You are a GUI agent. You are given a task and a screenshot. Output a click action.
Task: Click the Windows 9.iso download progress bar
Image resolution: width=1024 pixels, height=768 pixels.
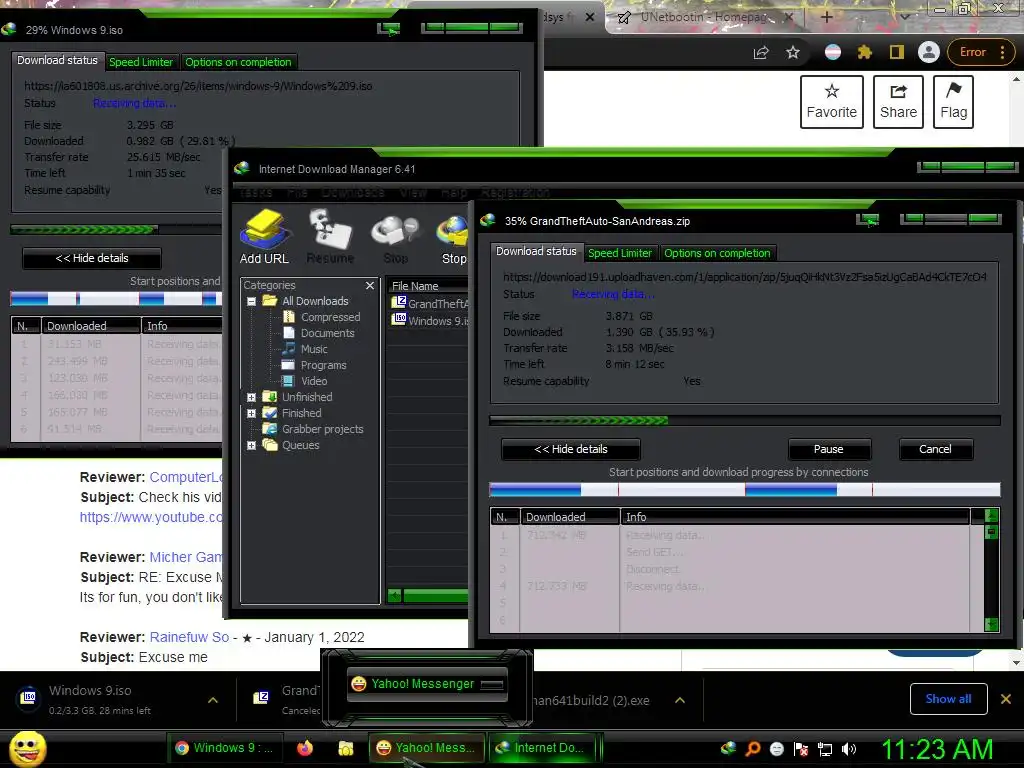(116, 230)
